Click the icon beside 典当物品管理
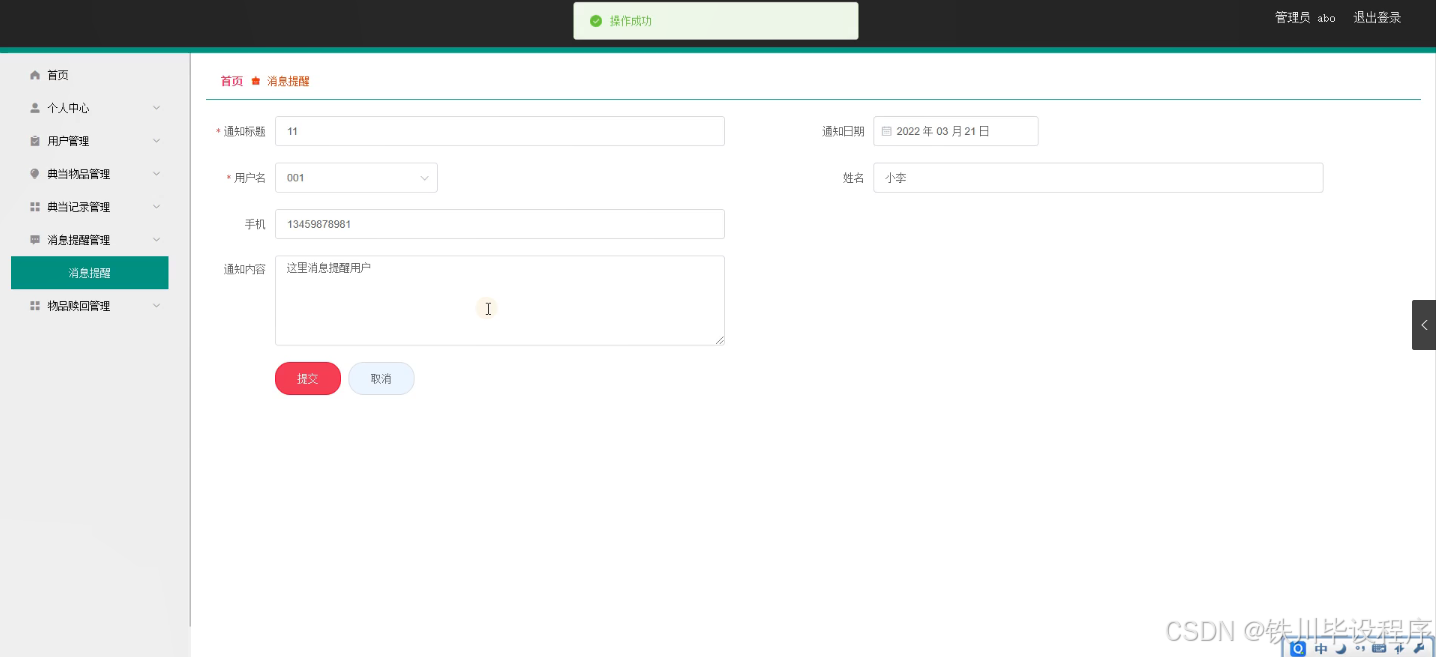The height and width of the screenshot is (657, 1436). [35, 174]
